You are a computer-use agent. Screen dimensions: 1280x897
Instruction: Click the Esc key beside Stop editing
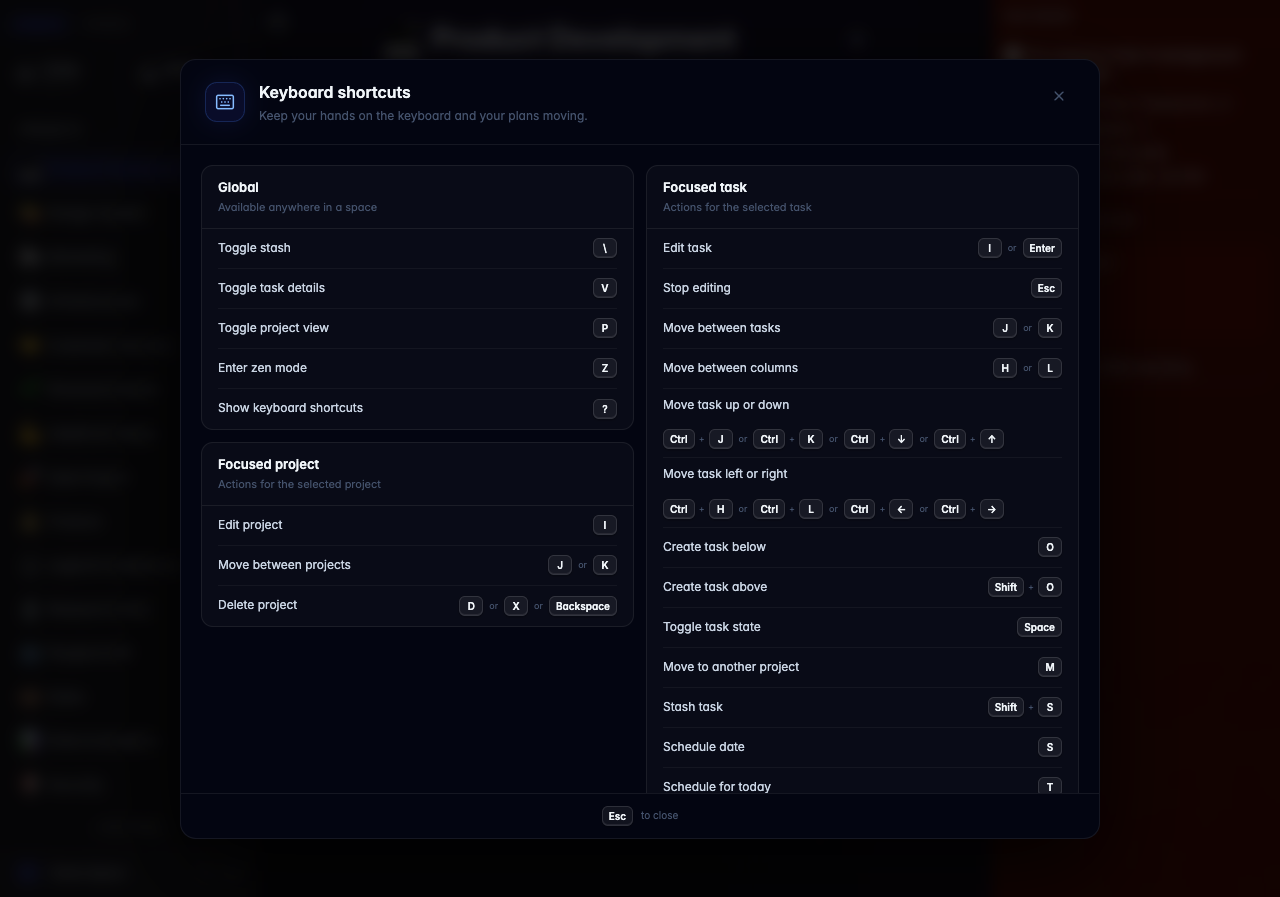point(1046,288)
